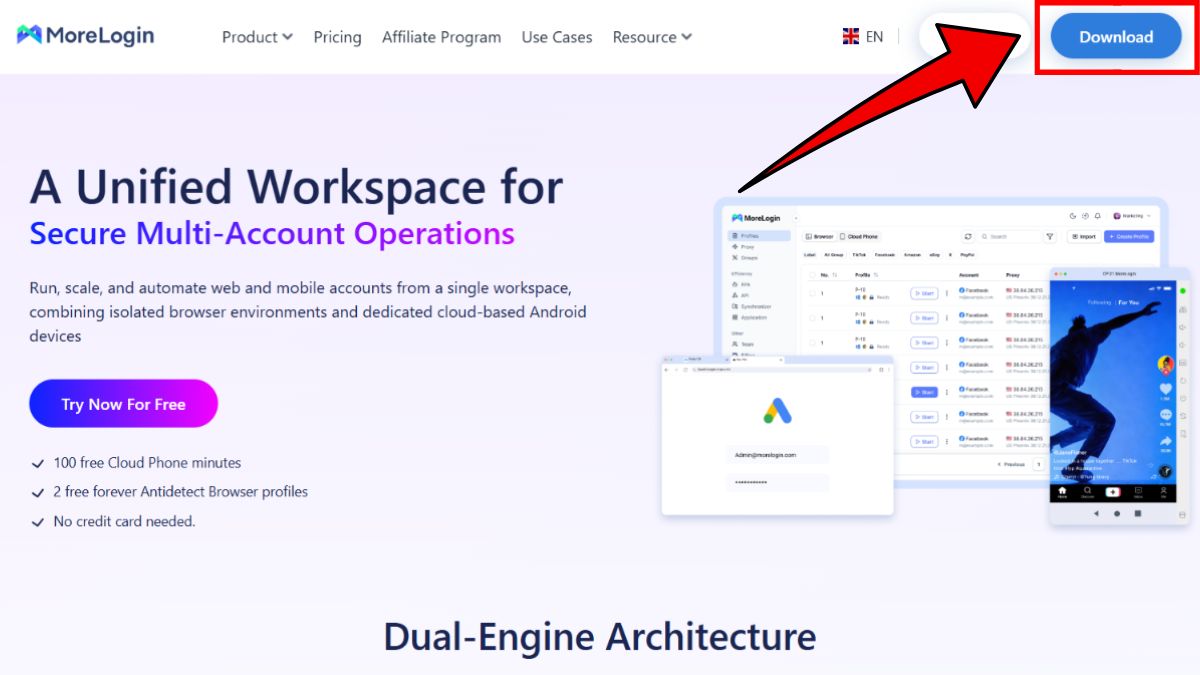Click 'No credit card needed.' text
Viewport: 1200px width, 675px height.
pyautogui.click(x=124, y=521)
